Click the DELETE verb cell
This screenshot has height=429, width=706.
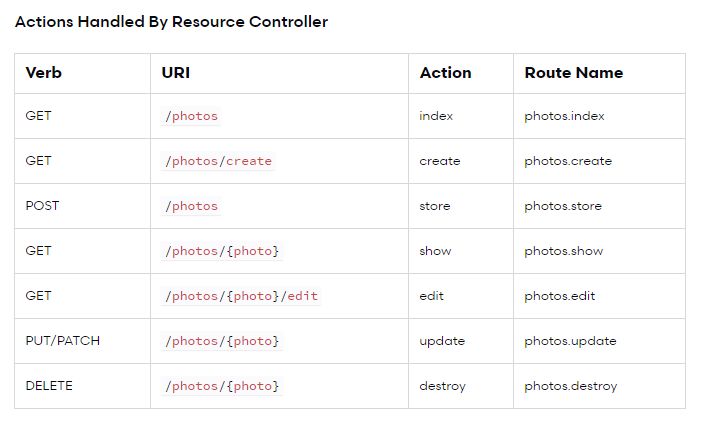(49, 386)
